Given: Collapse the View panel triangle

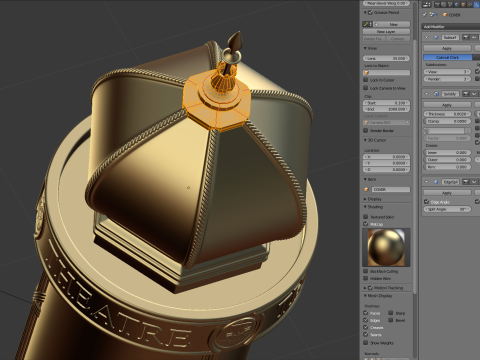Looking at the screenshot, I should 365,48.
